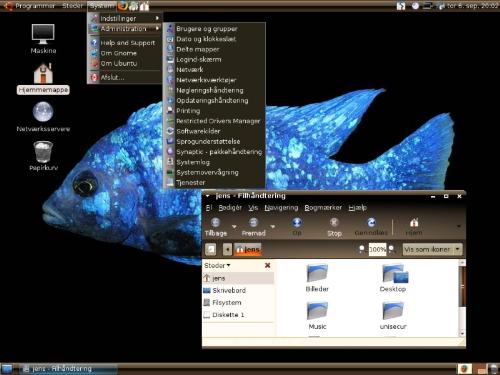Open Netværksværktøjer
Viewport: 500px width, 375px height.
click(x=214, y=80)
